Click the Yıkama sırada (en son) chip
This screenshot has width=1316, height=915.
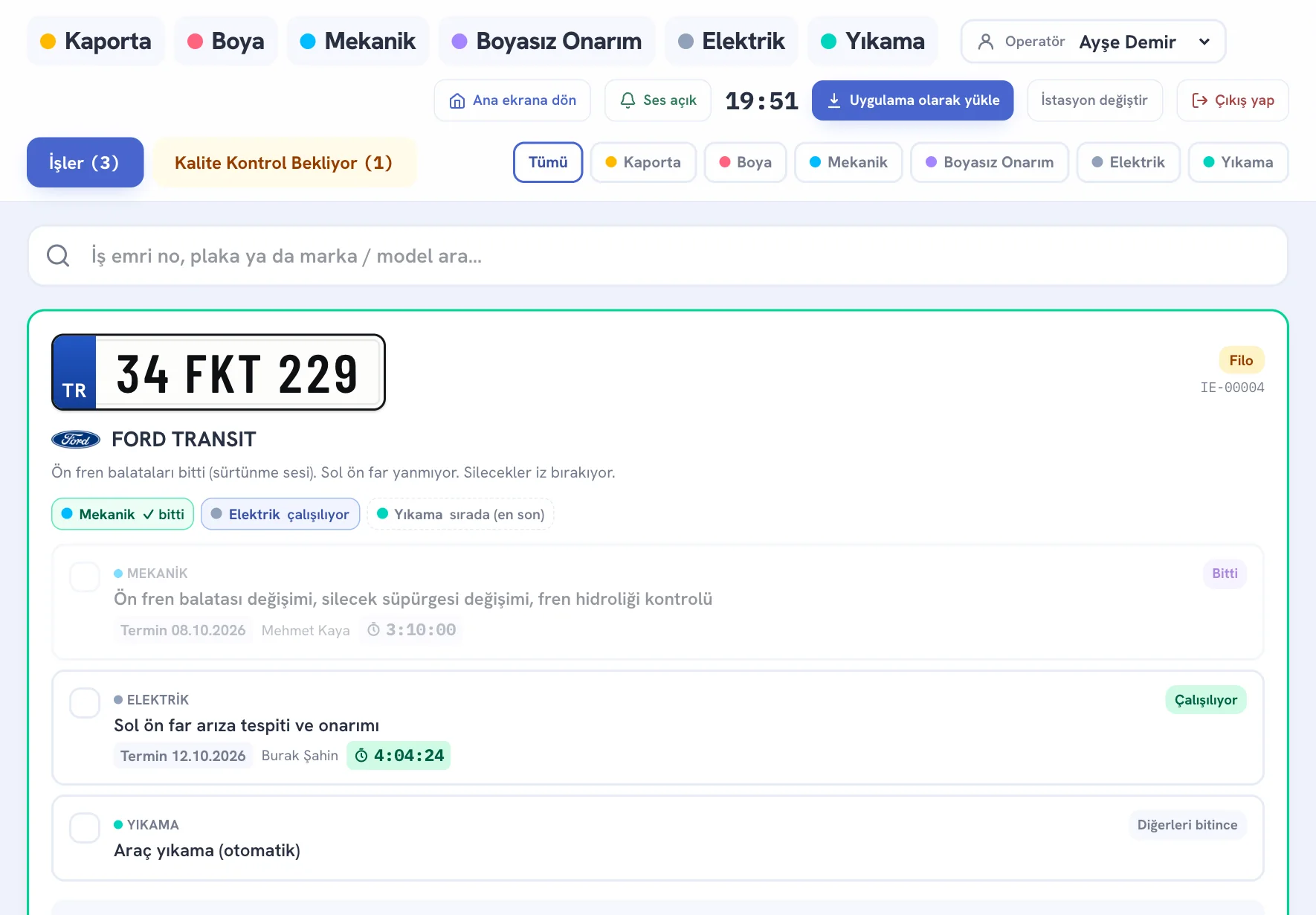tap(460, 514)
